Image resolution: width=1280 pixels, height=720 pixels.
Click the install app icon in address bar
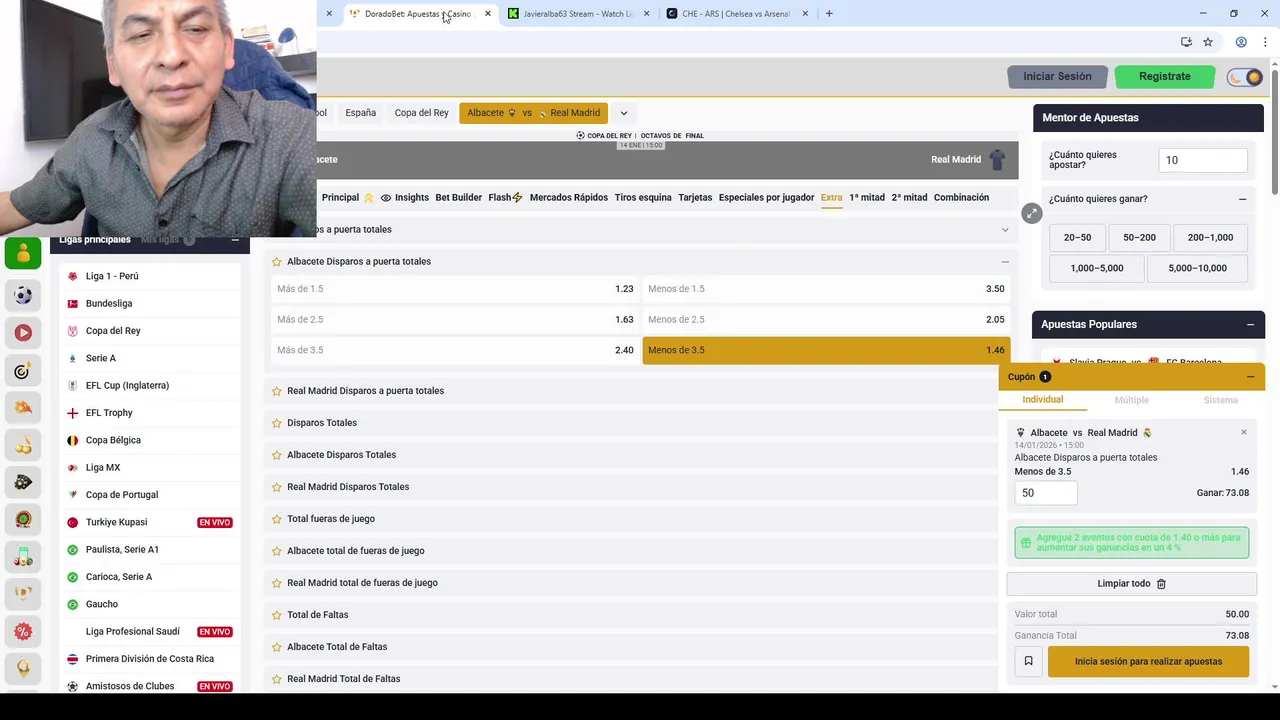[1186, 42]
